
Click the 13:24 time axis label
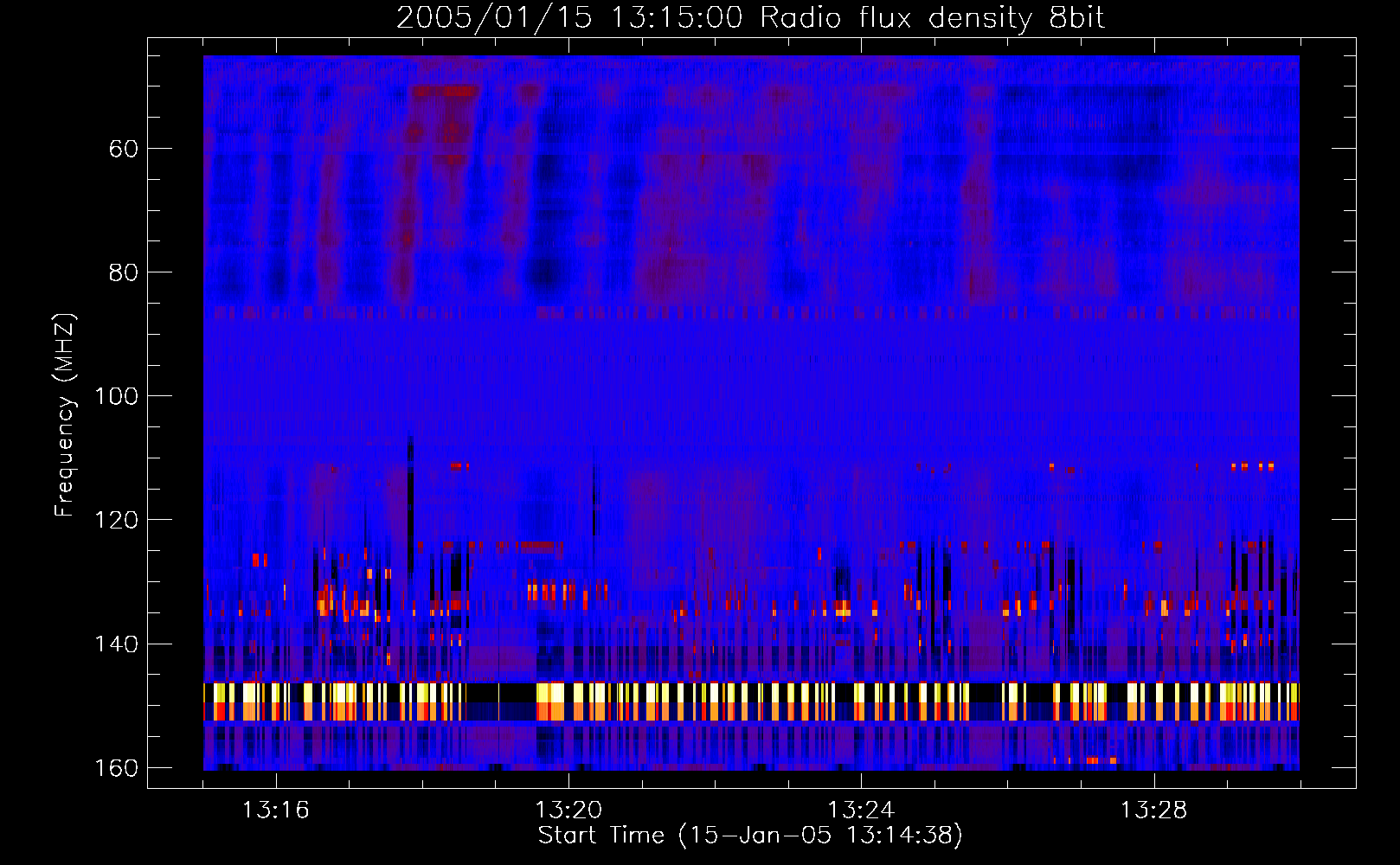tap(861, 811)
